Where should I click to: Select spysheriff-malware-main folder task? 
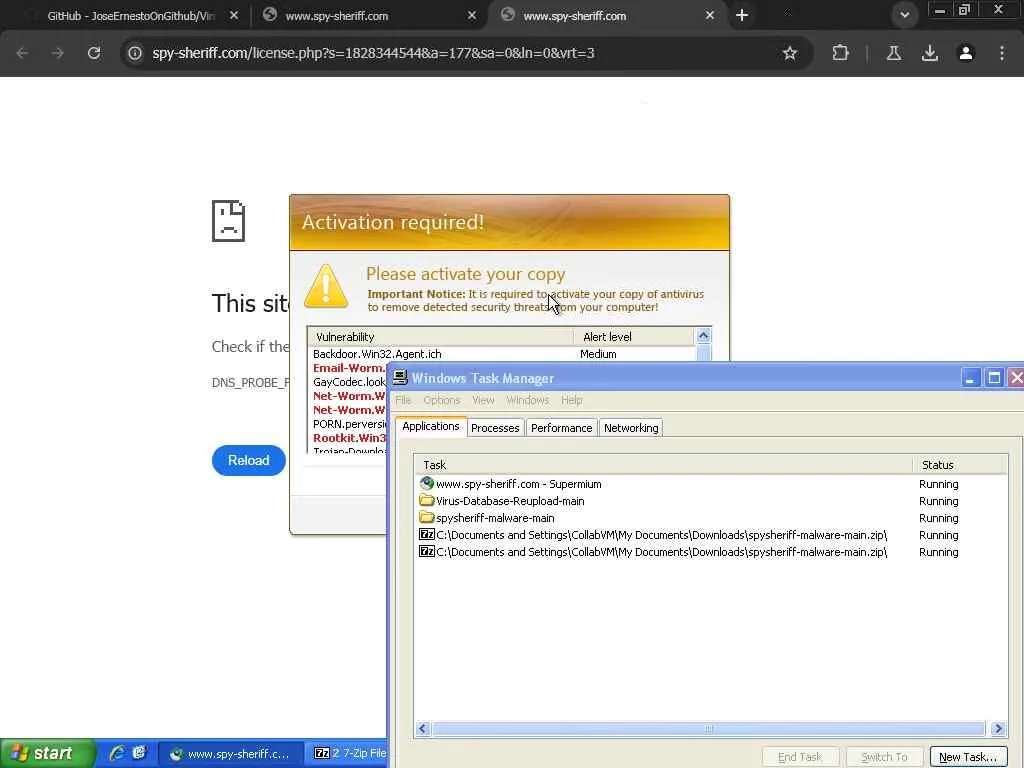[x=712, y=518]
